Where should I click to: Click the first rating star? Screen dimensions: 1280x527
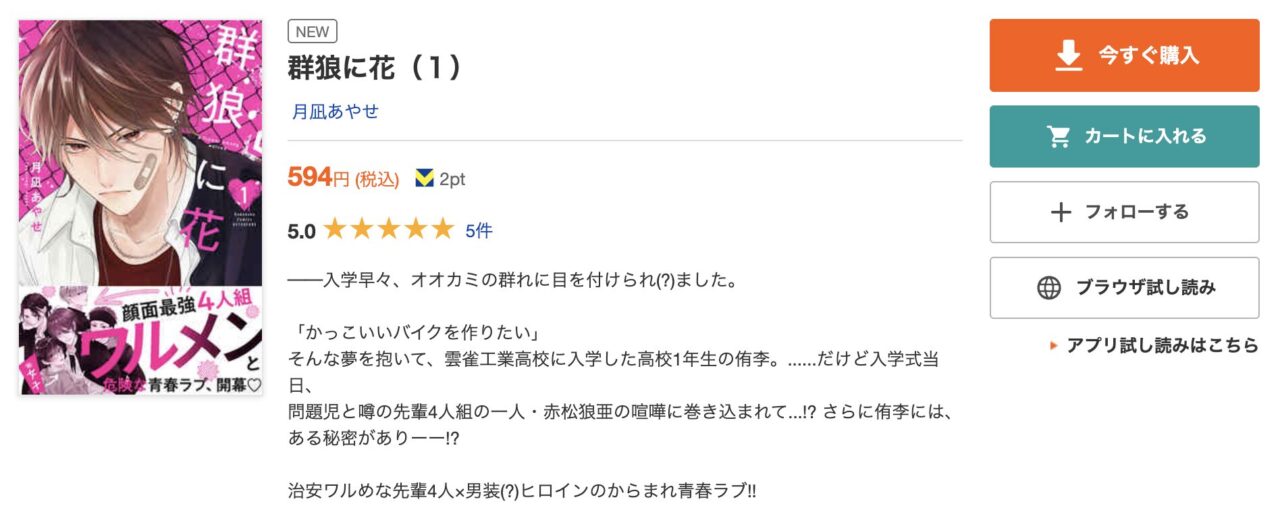click(334, 230)
